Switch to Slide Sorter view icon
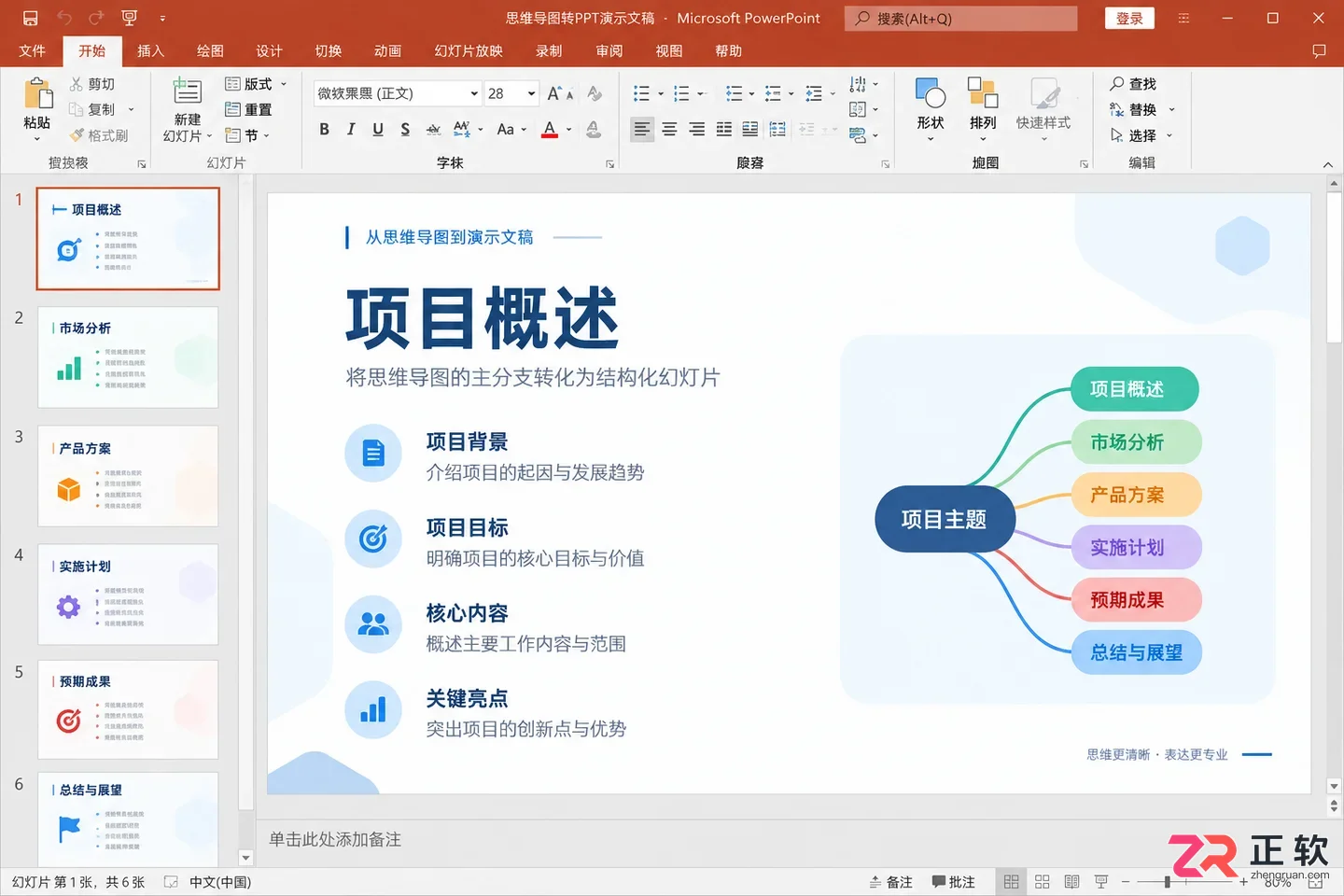The image size is (1344, 896). pos(1043,882)
